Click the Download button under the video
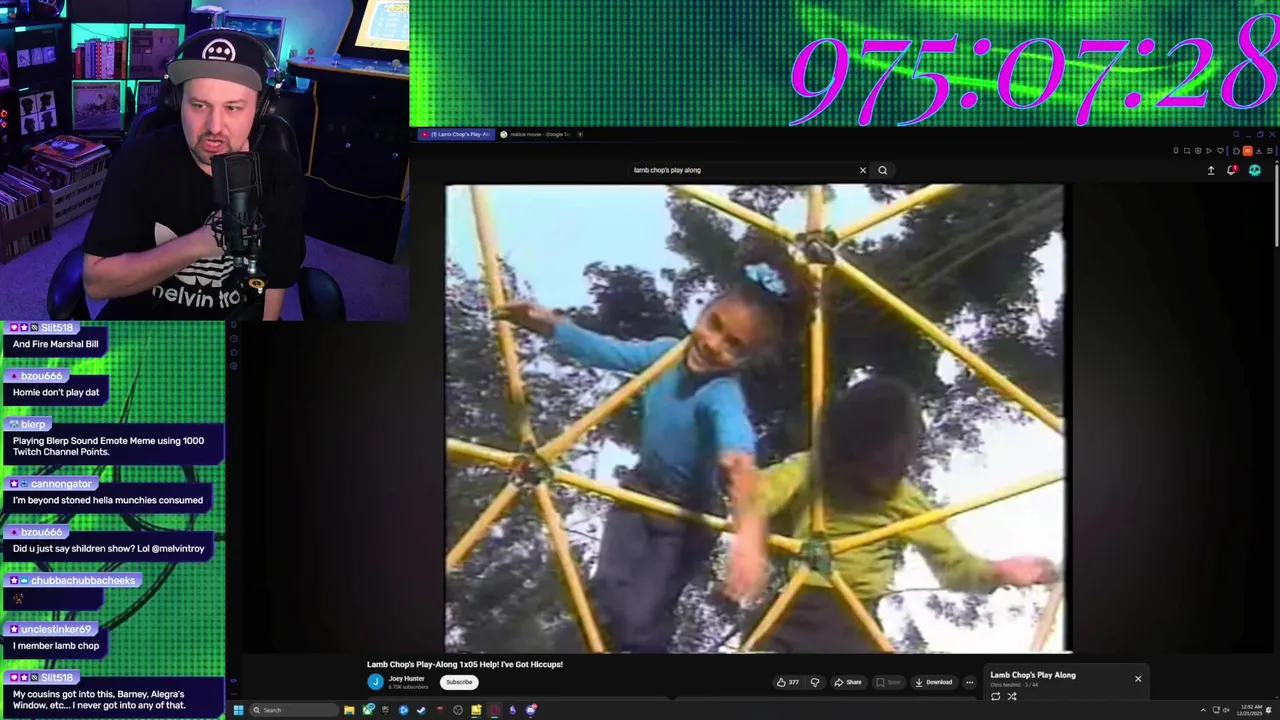 coord(933,682)
